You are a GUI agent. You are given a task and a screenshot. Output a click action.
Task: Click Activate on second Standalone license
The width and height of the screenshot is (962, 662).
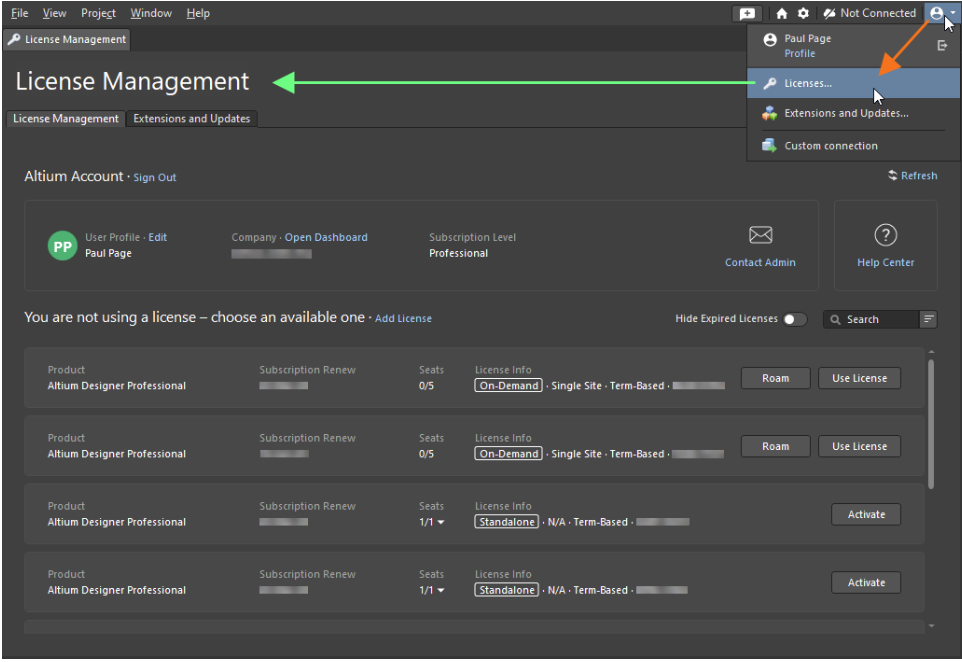click(866, 583)
